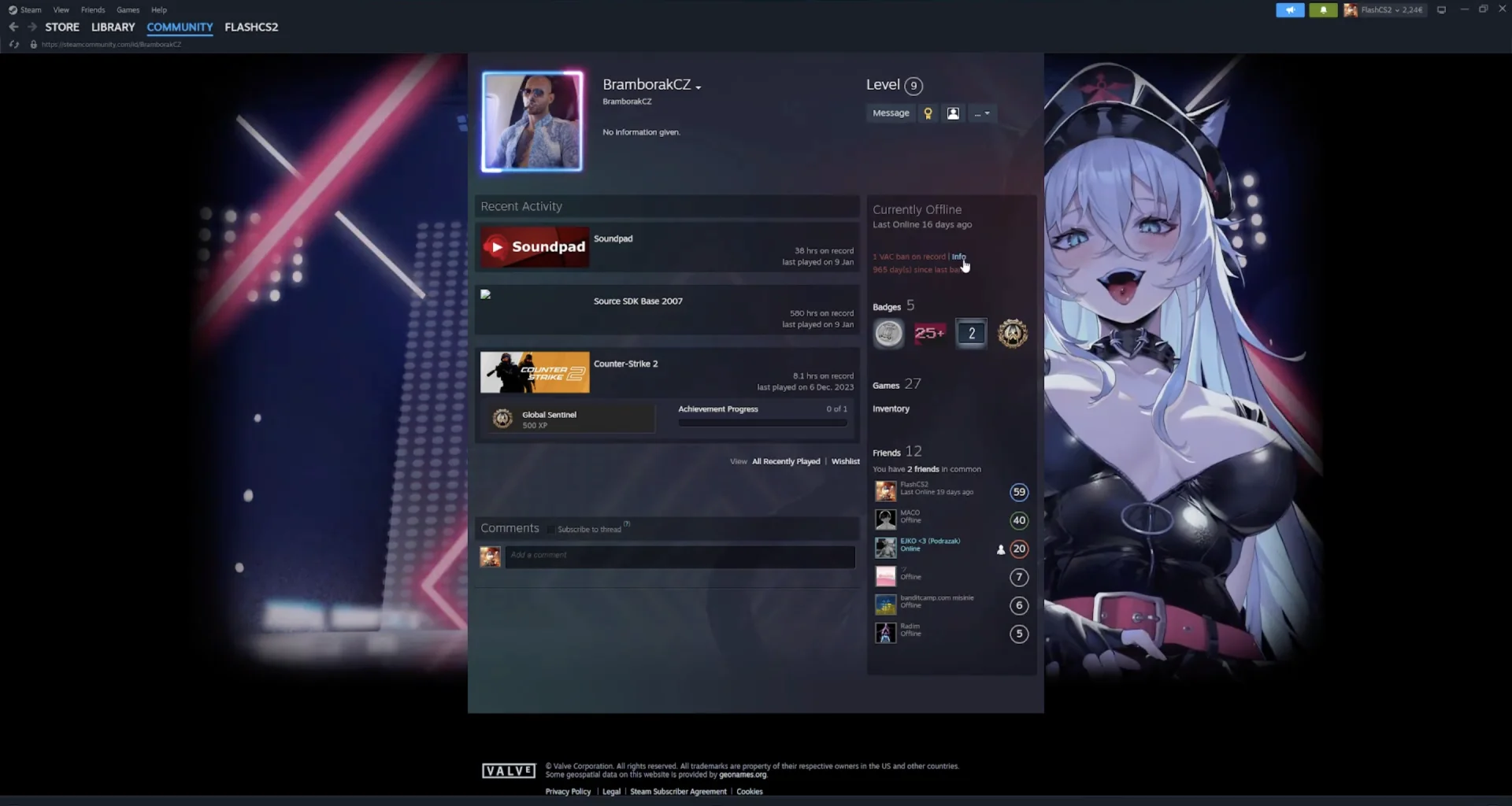The image size is (1512, 806).
Task: Open the Soundpad title link
Action: (613, 239)
